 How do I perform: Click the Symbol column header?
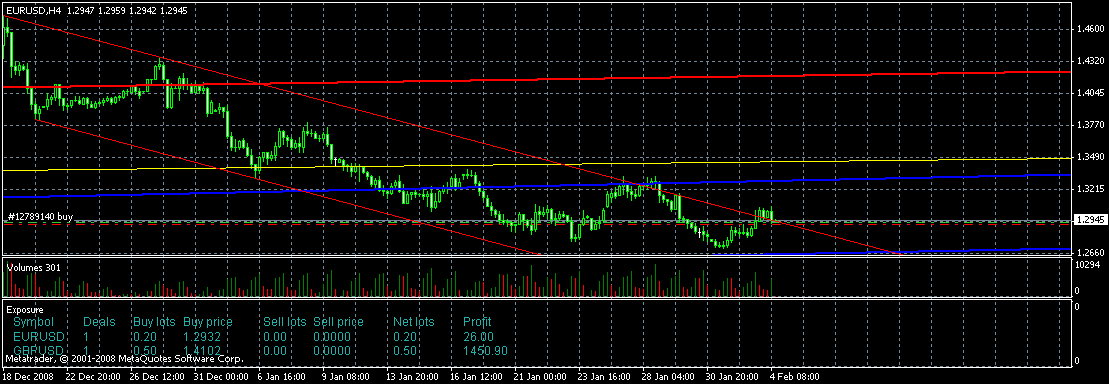pyautogui.click(x=33, y=322)
